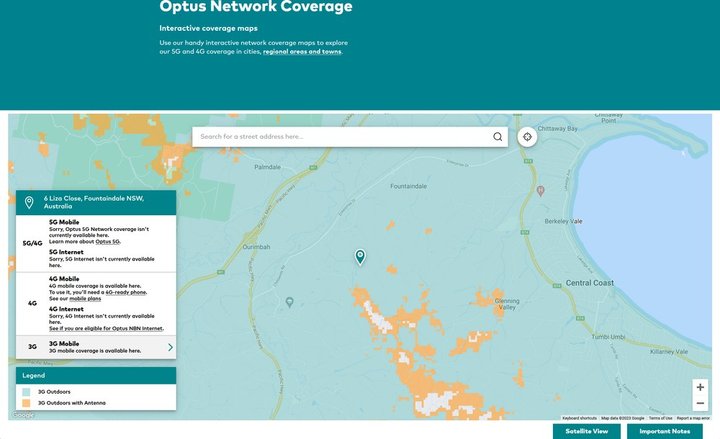This screenshot has width=720, height=439.
Task: Click the search magnifier icon in address bar
Action: [x=497, y=137]
